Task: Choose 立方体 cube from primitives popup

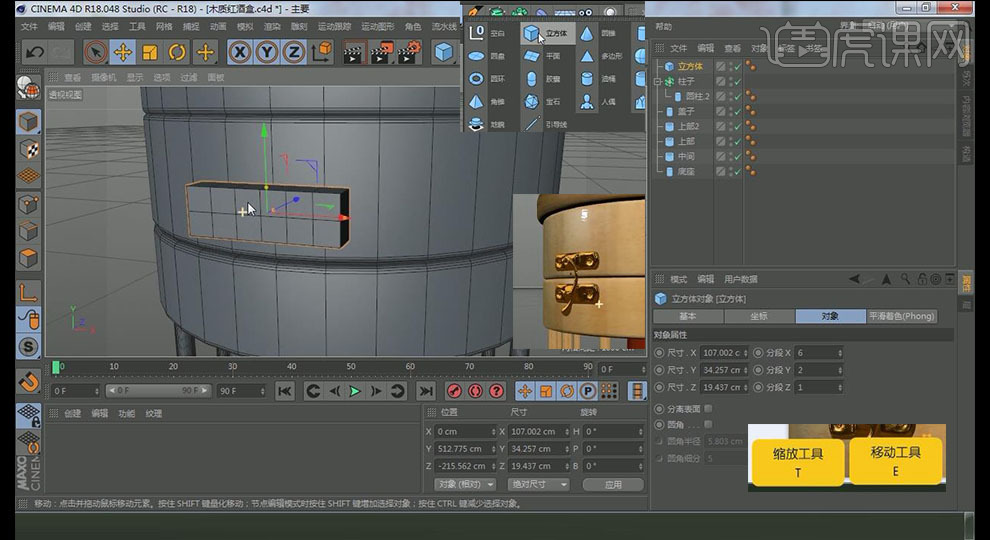Action: coord(547,33)
